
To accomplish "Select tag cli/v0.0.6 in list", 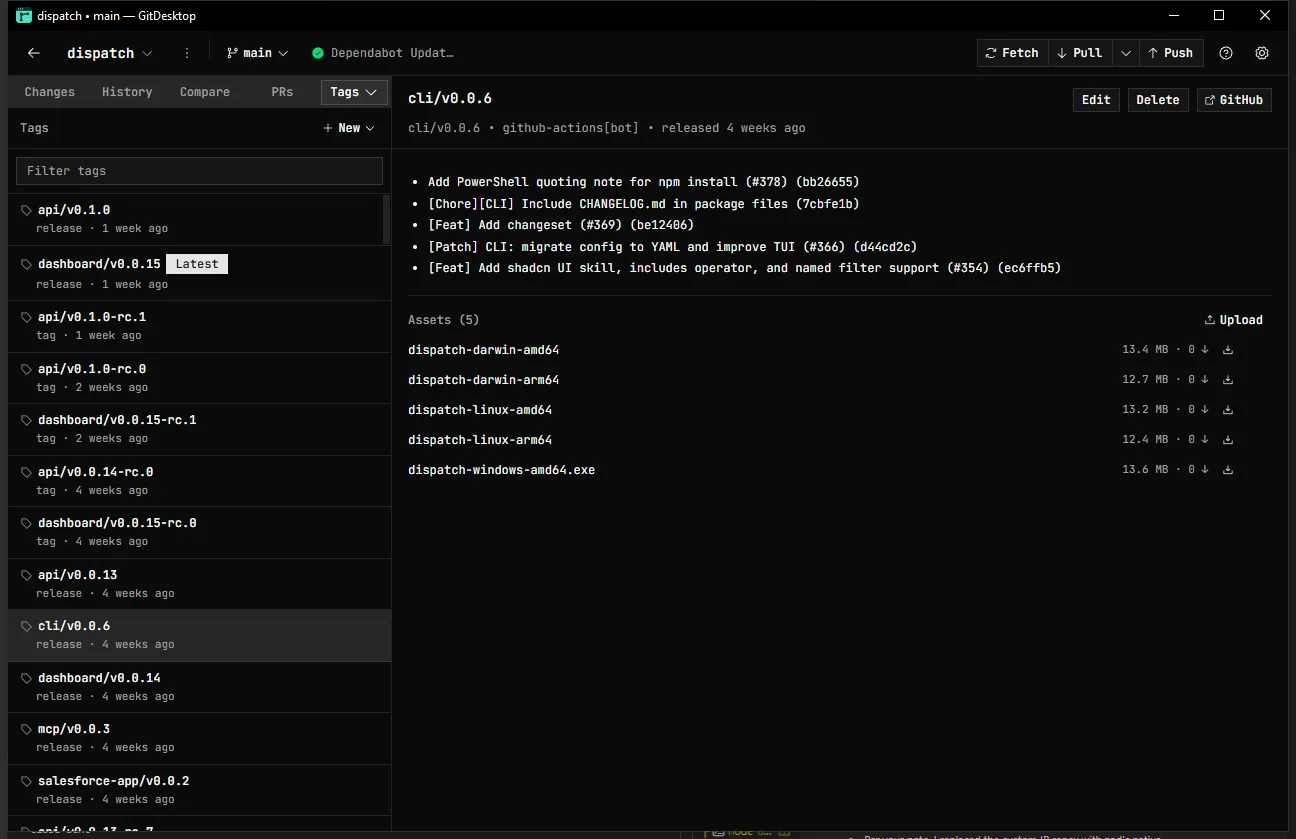I will click(199, 635).
